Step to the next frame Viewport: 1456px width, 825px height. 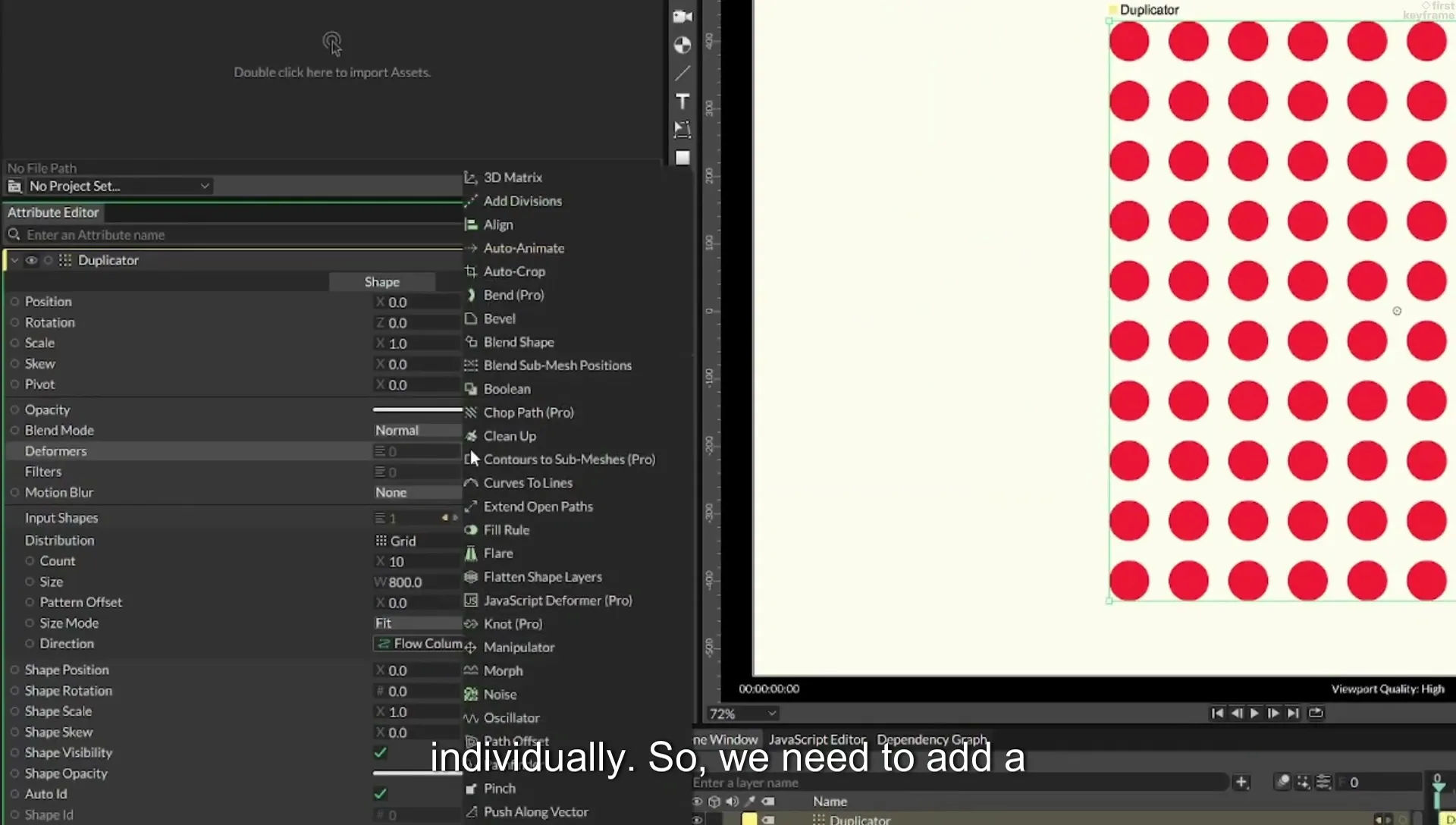1273,713
